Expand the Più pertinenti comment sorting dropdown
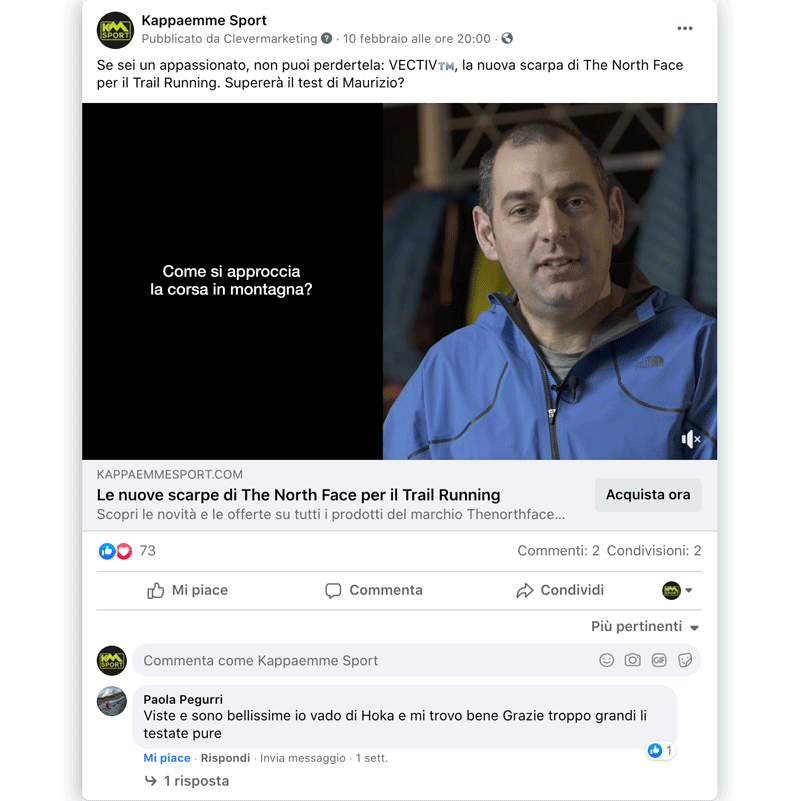This screenshot has height=801, width=800. click(x=645, y=627)
